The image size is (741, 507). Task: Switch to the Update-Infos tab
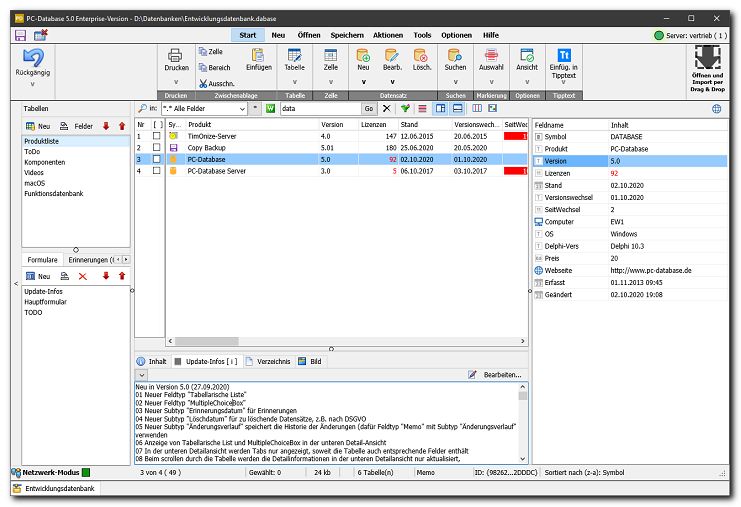pos(206,361)
